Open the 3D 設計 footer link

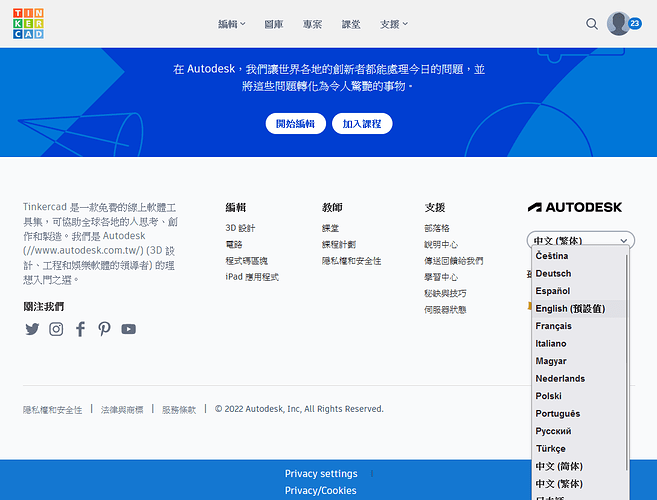(x=240, y=228)
